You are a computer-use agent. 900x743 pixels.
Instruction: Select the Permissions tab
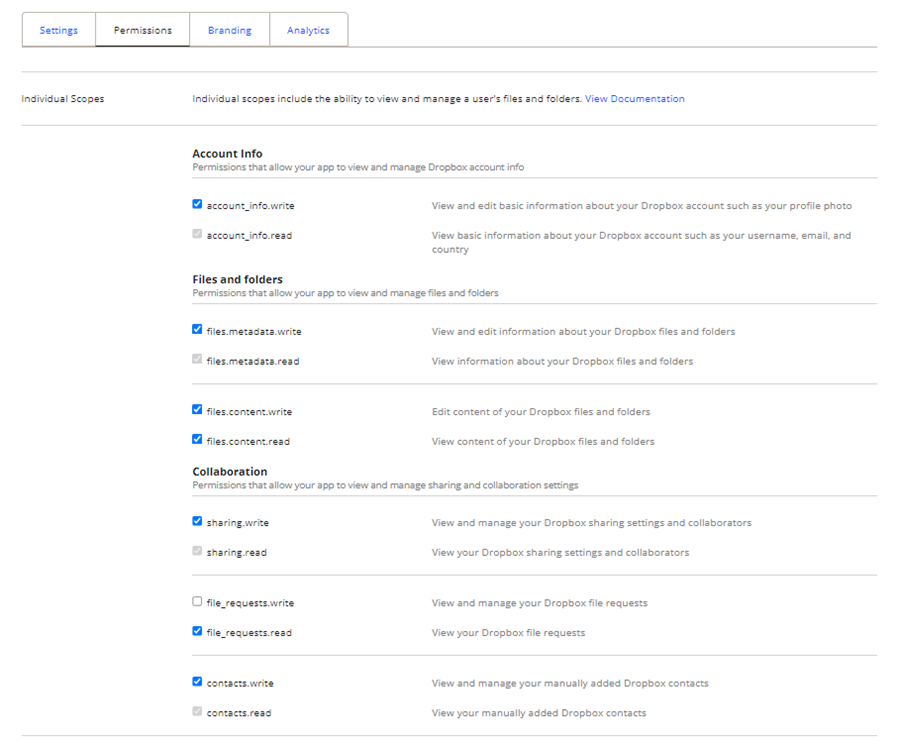[x=143, y=30]
